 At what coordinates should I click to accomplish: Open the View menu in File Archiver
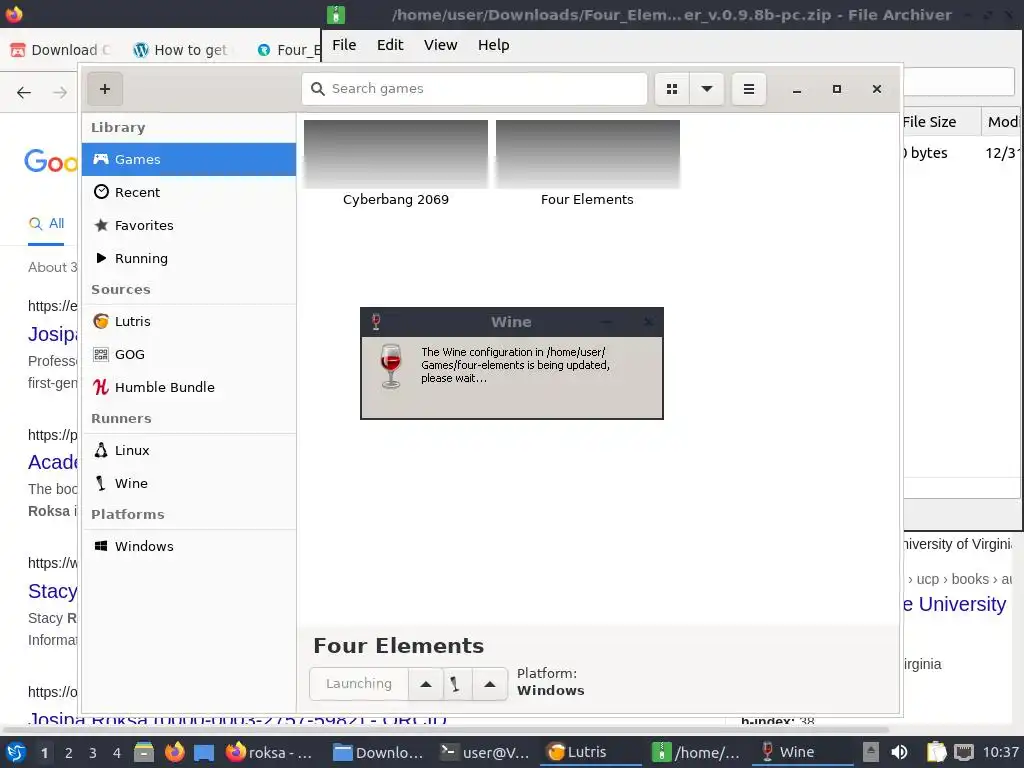[x=440, y=45]
